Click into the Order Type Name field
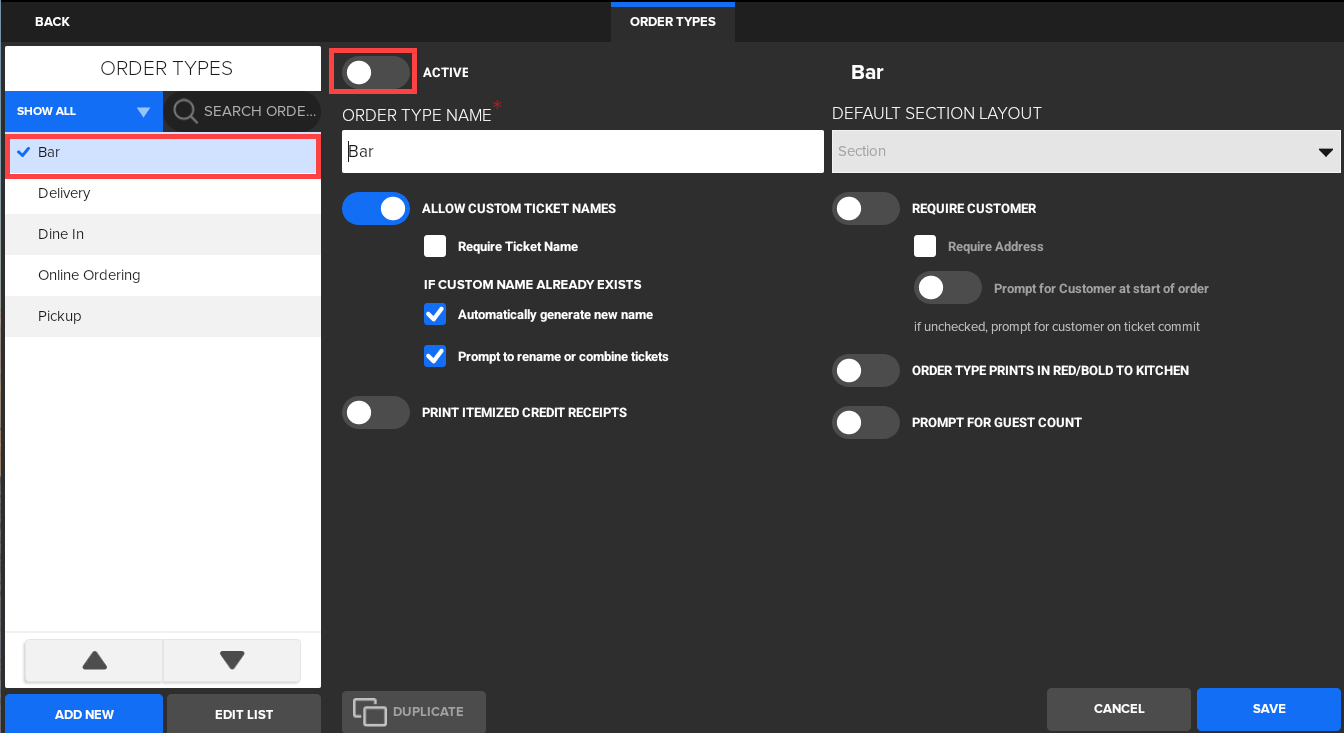The width and height of the screenshot is (1344, 733). [x=582, y=152]
